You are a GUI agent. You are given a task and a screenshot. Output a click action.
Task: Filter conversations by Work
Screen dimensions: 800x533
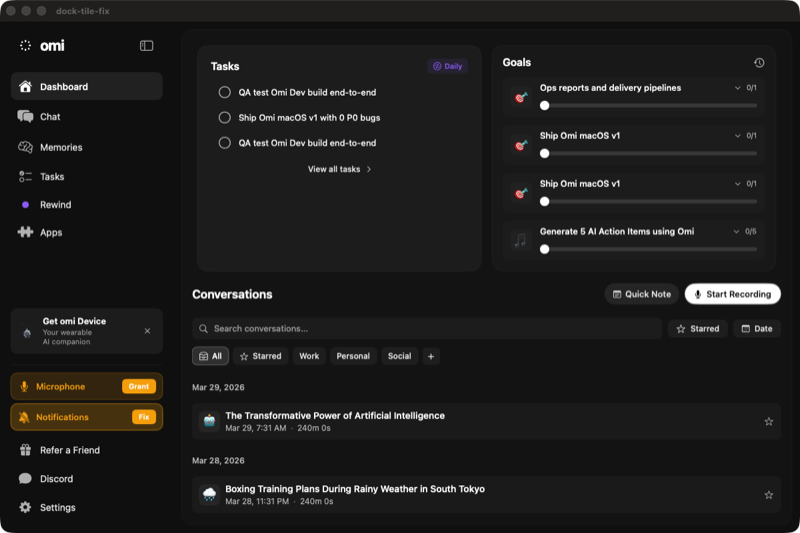click(x=309, y=357)
